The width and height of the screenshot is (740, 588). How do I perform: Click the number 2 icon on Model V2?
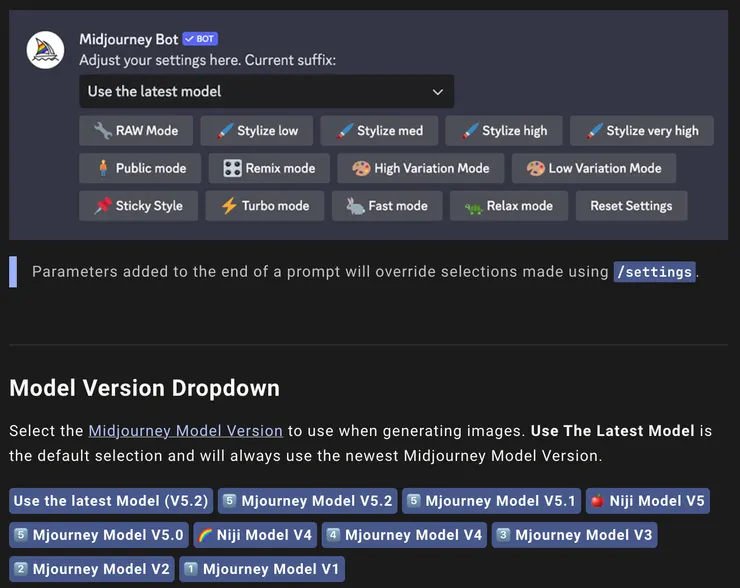point(20,568)
